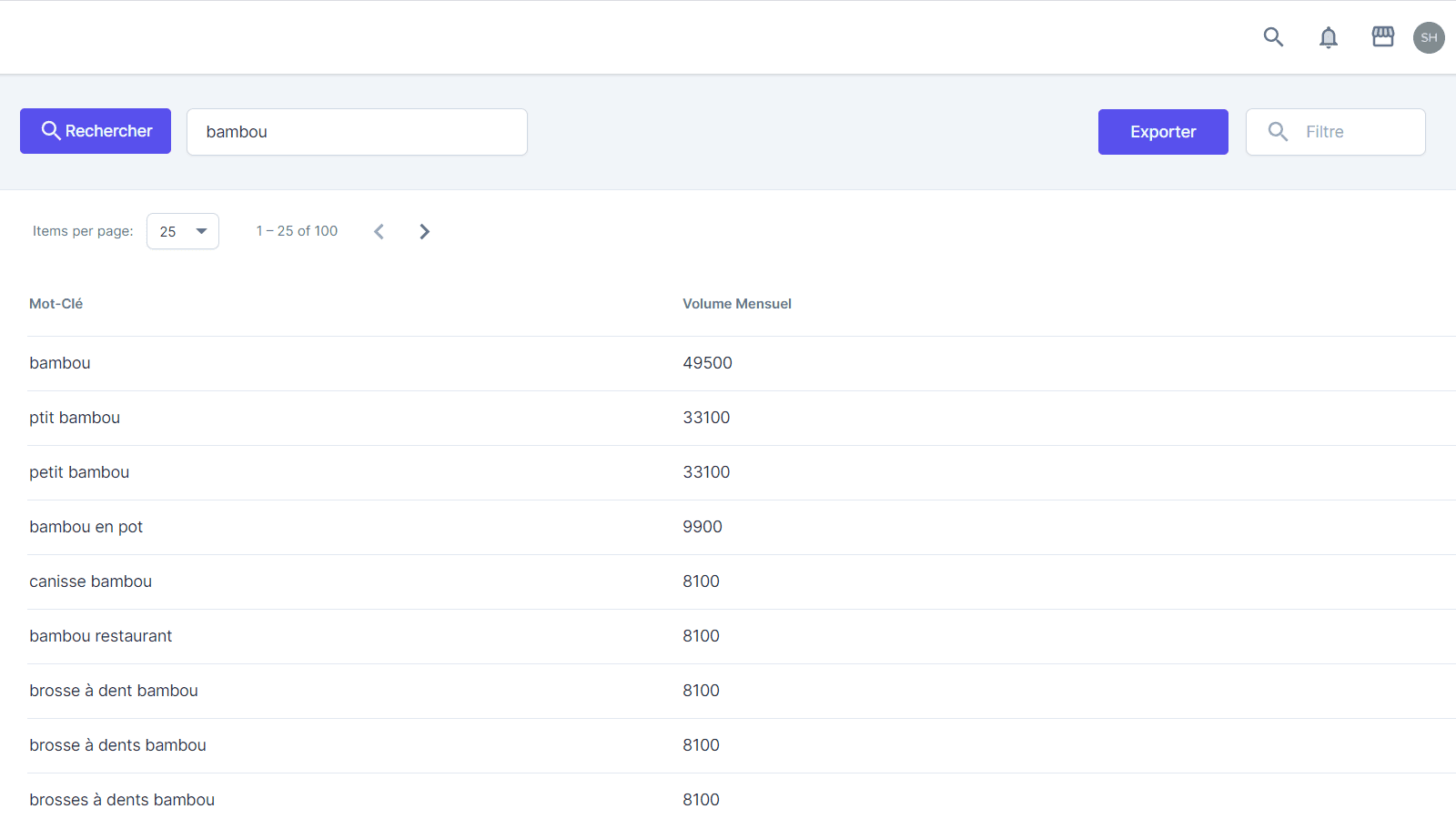Select the bambou restaurant row
Viewport: 1456px width, 819px height.
[x=100, y=636]
